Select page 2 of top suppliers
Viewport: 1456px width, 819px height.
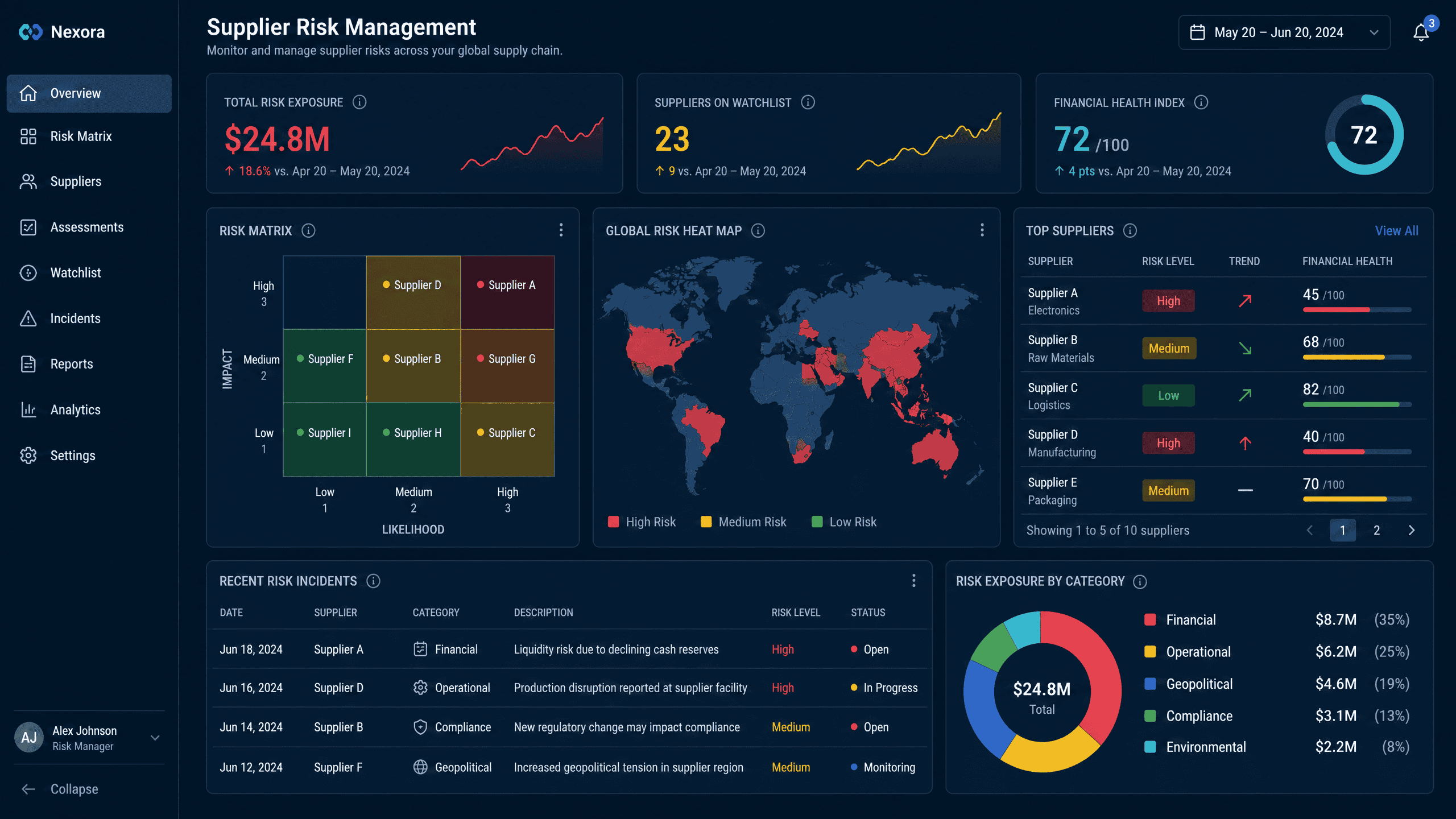tap(1376, 530)
